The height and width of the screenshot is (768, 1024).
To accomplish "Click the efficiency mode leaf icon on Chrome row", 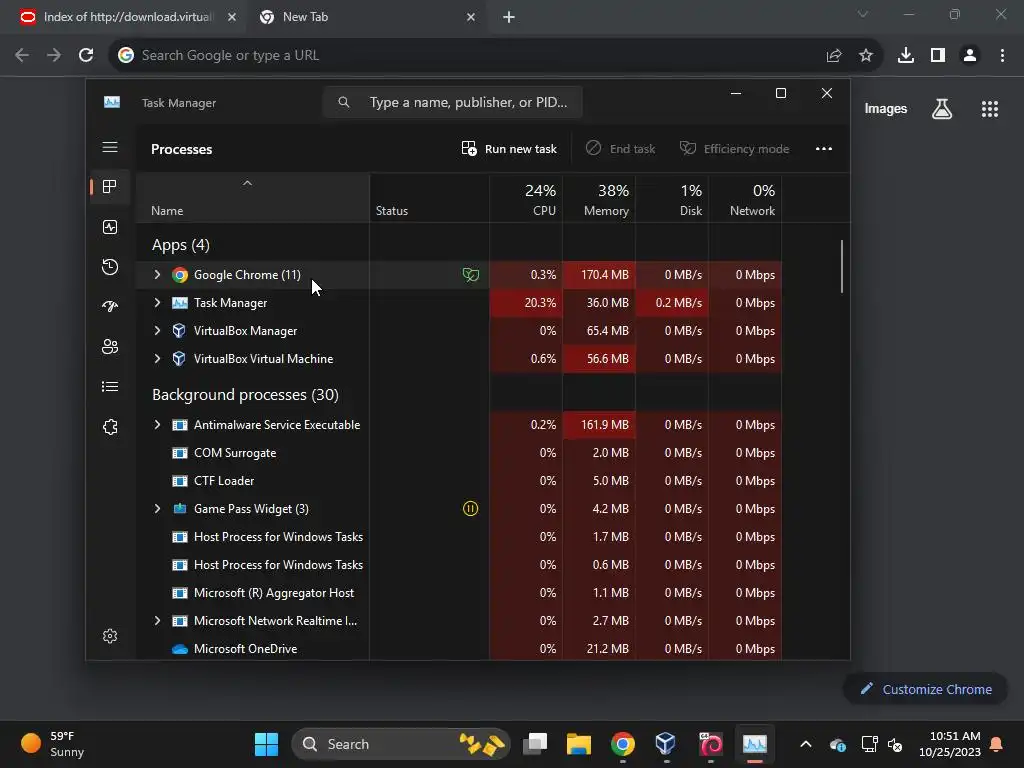I will (470, 275).
